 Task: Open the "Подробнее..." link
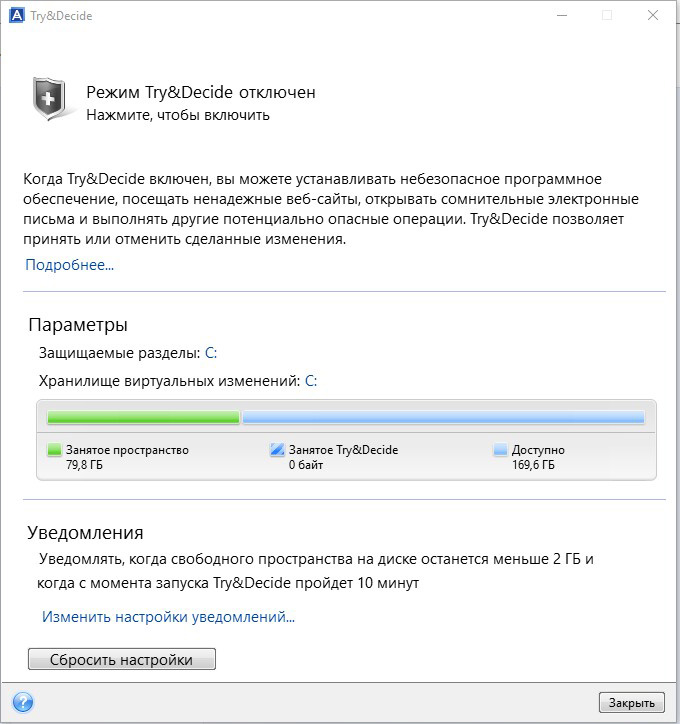click(x=69, y=265)
